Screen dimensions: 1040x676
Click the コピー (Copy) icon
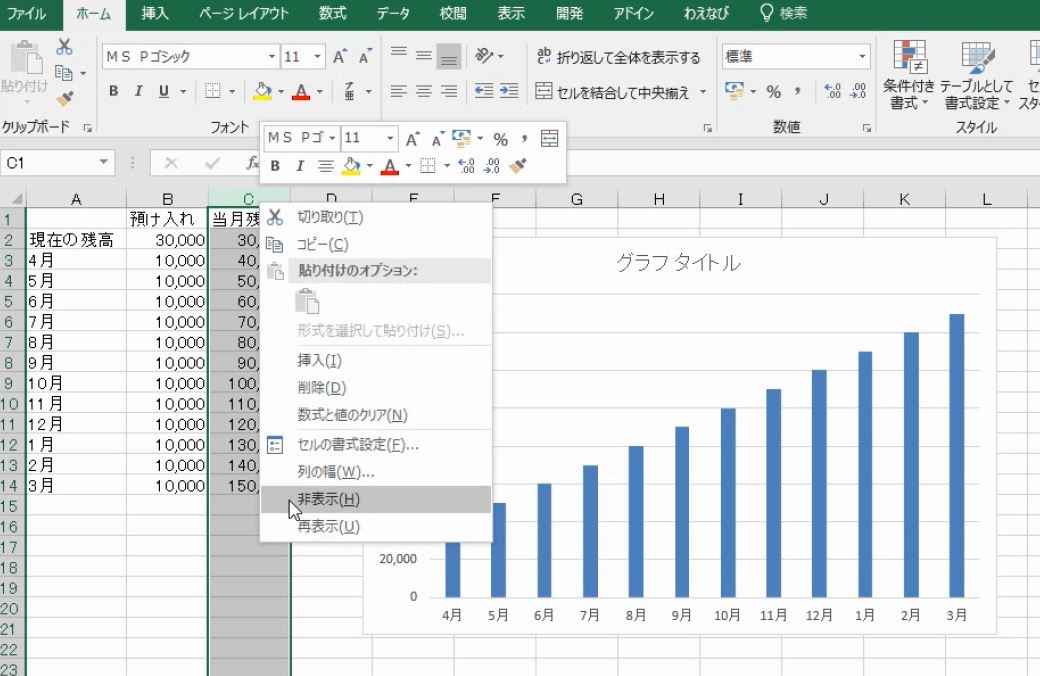pos(65,73)
